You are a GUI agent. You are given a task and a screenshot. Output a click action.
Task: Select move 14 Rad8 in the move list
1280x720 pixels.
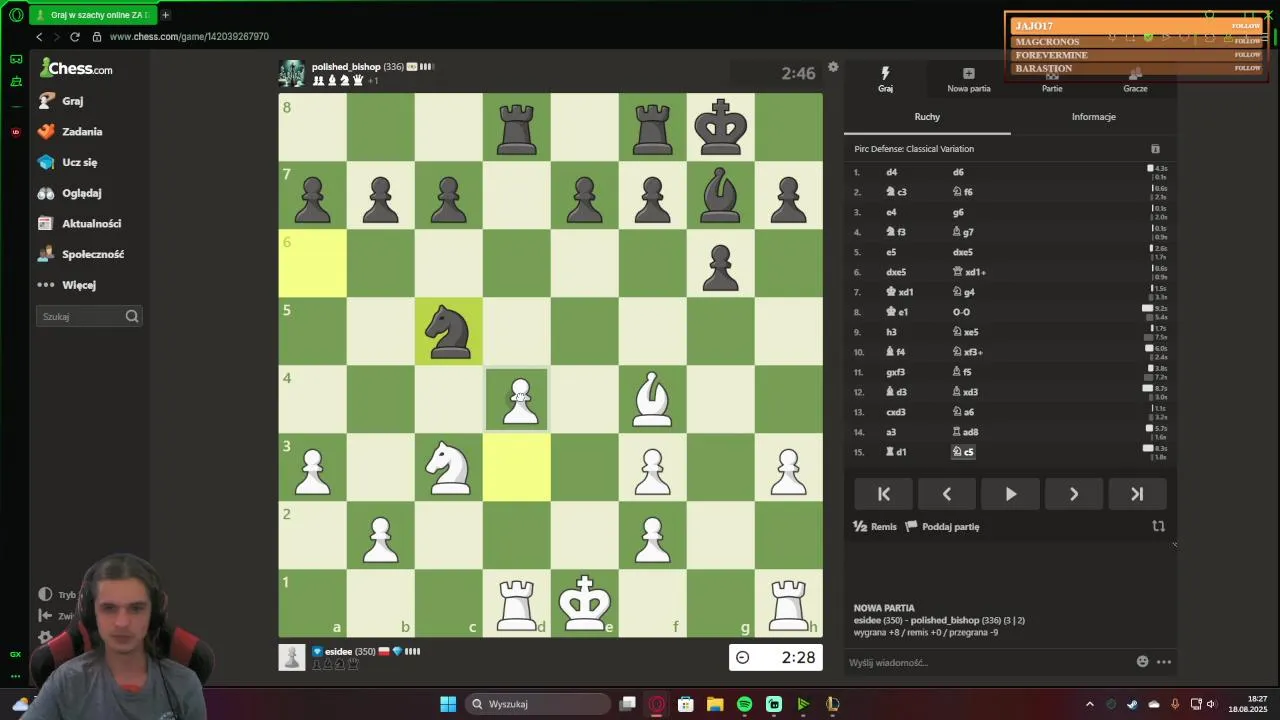click(964, 432)
